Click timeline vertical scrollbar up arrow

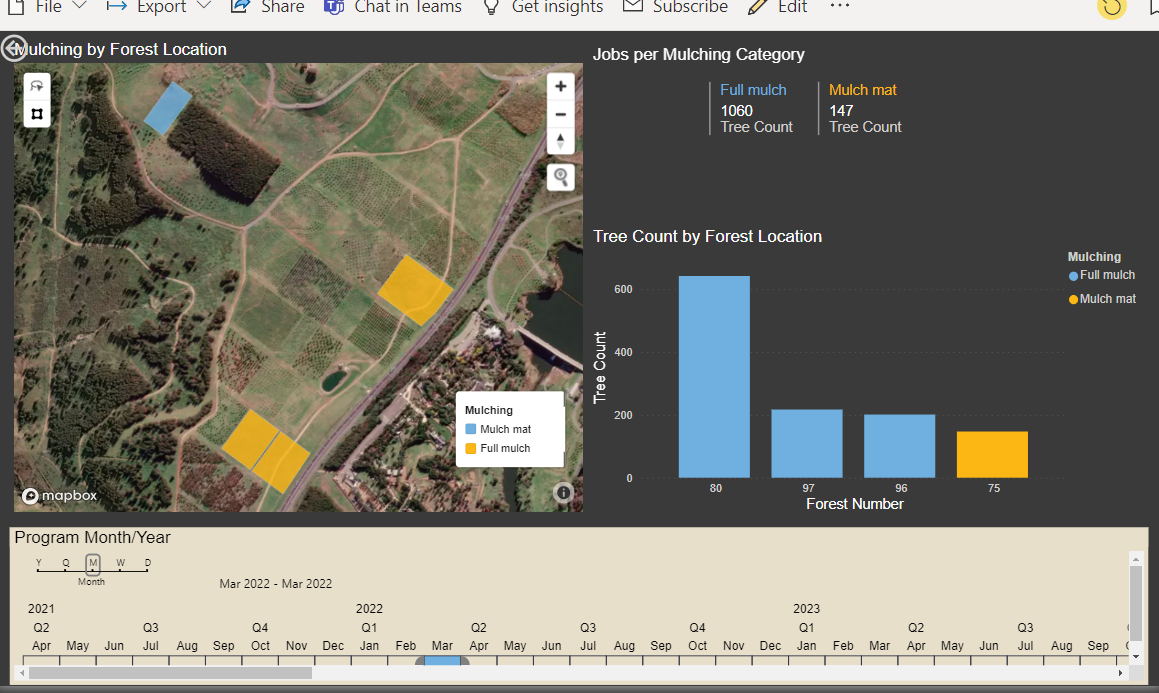[x=1136, y=559]
